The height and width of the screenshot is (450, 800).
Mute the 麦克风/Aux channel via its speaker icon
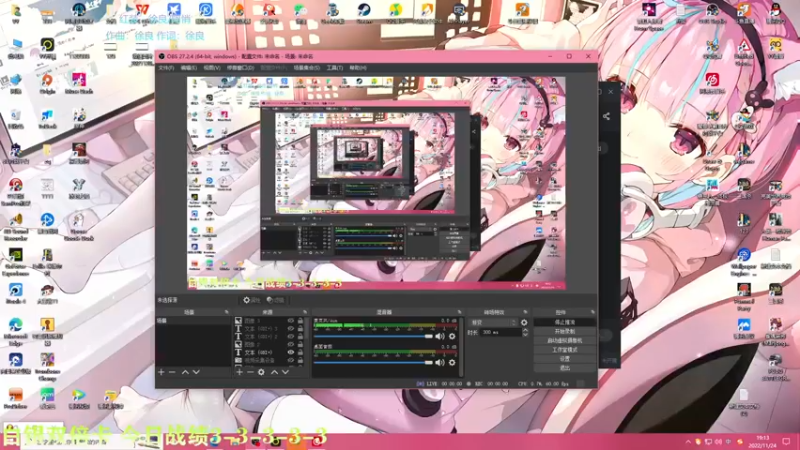coord(440,336)
